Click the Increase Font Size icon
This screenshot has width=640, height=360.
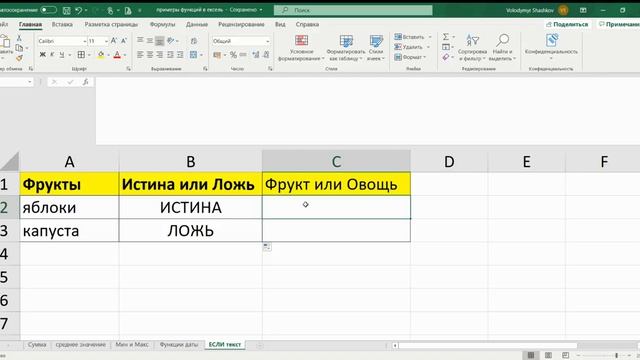114,40
